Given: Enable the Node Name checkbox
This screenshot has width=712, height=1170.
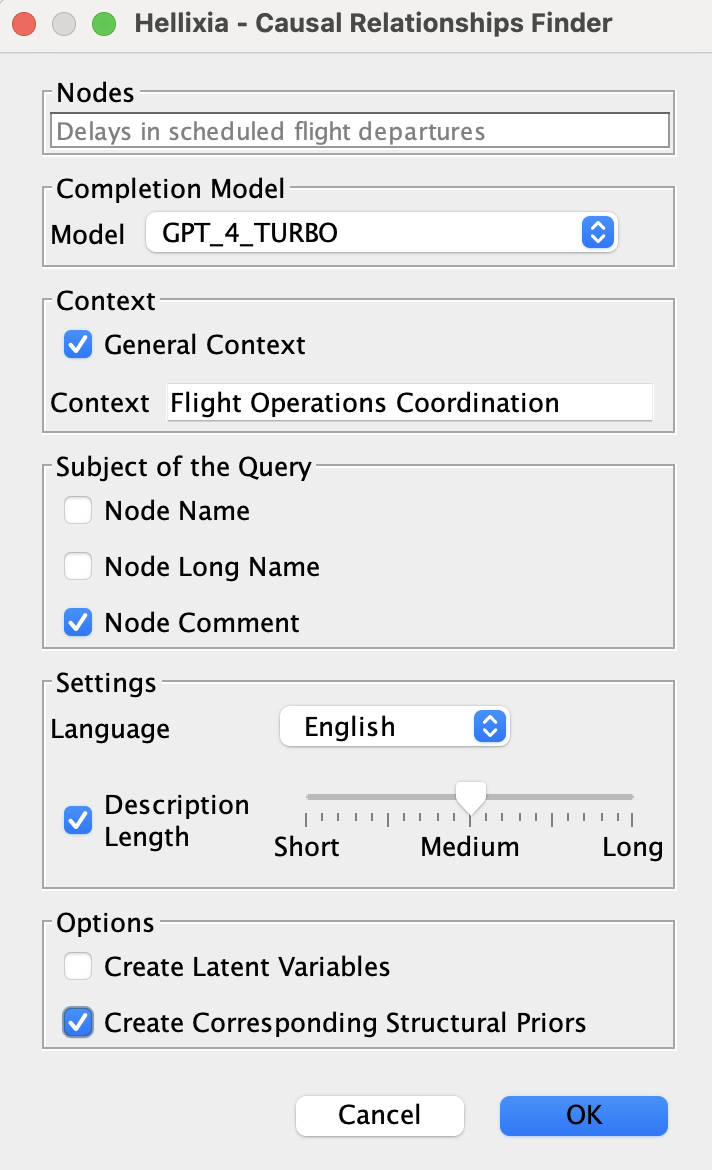Looking at the screenshot, I should (78, 512).
